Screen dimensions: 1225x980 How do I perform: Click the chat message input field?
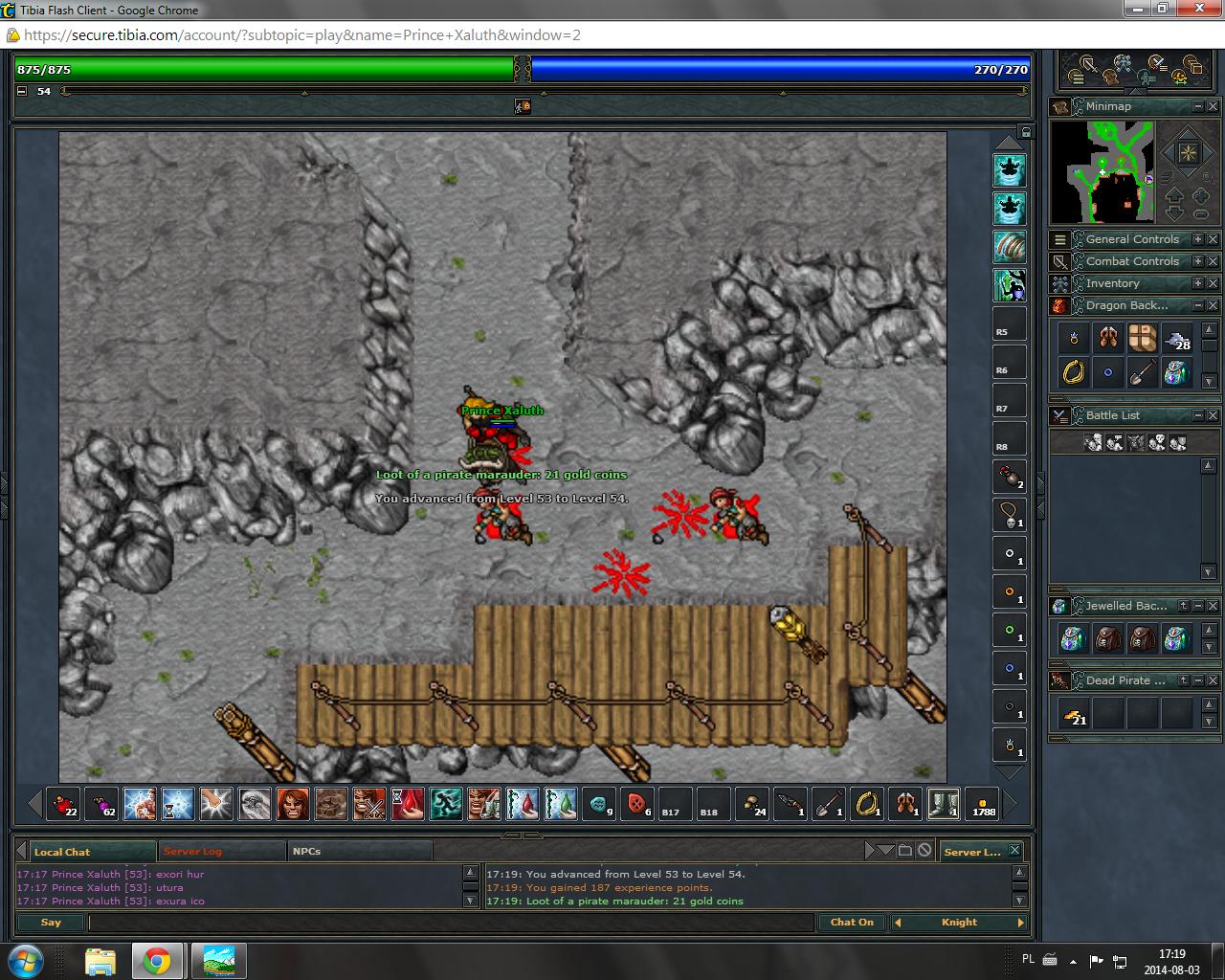click(x=450, y=923)
